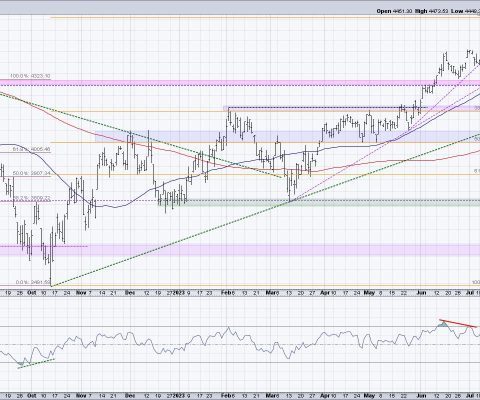Image resolution: width=480 pixels, height=400 pixels.
Task: Select the 0.0% Fibonacci level label
Action: [33, 282]
